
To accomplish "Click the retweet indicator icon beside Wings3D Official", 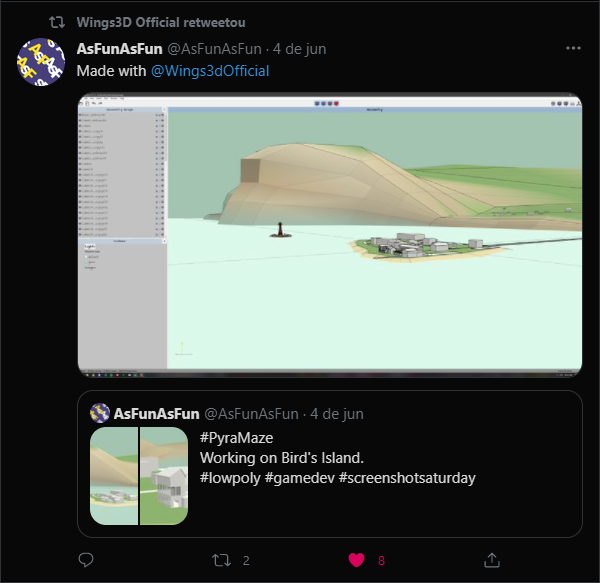I will point(57,23).
